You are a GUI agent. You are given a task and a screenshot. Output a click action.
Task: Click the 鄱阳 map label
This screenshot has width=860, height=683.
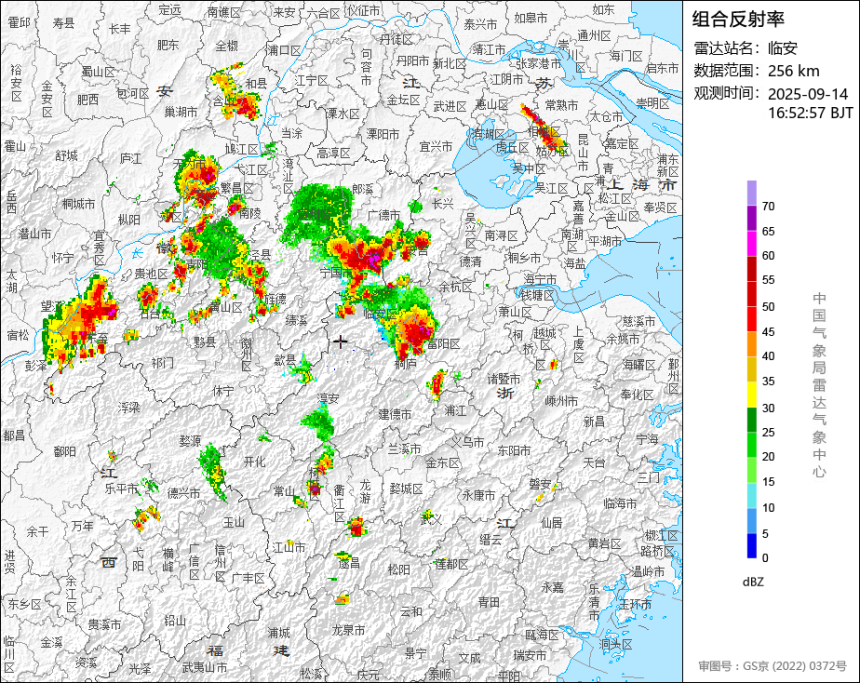[65, 451]
